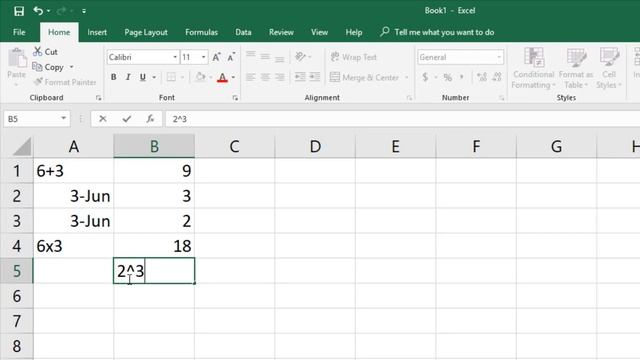This screenshot has height=360, width=640.
Task: Apply Percent Style
Action: 448,77
